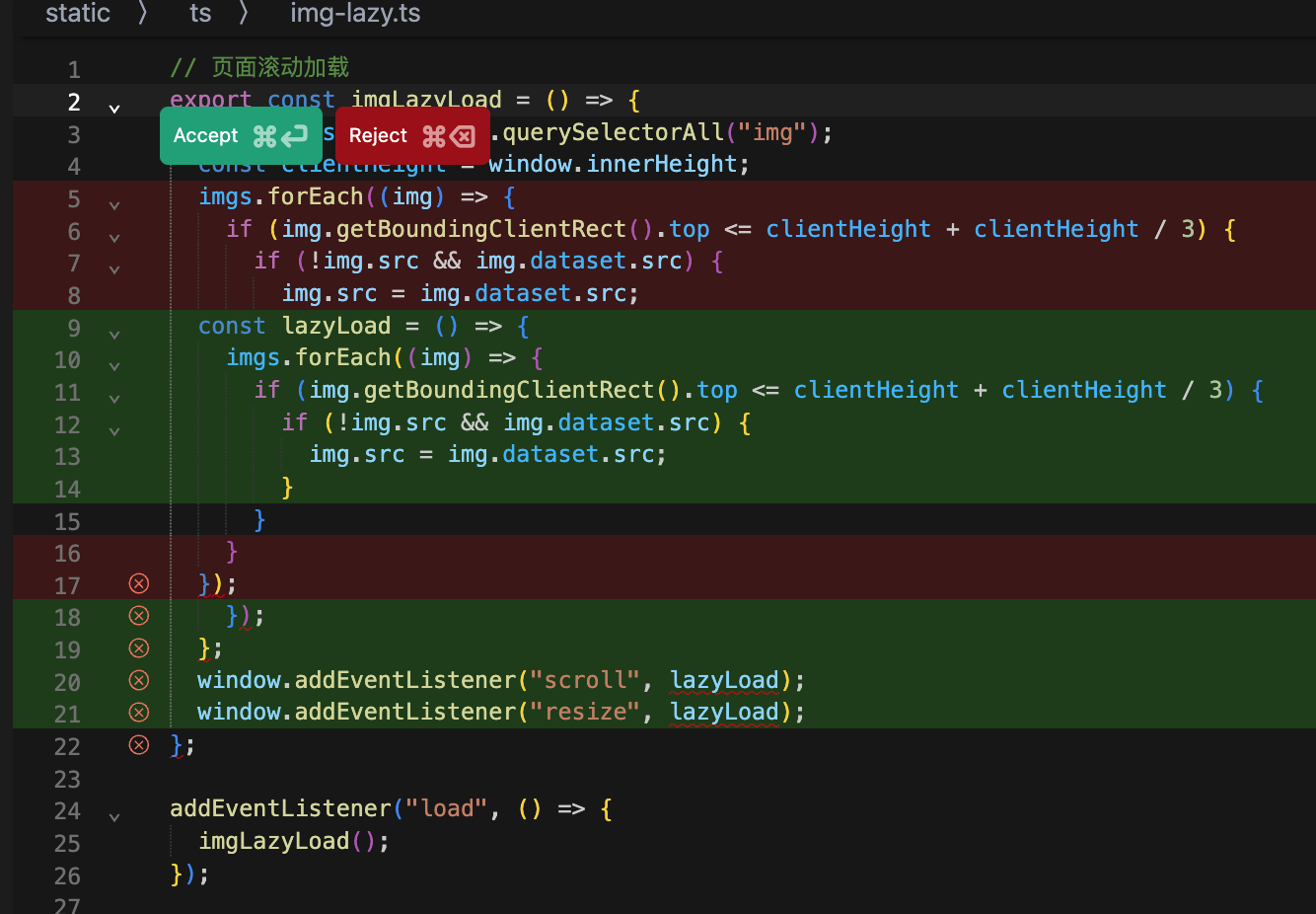Click the error icon next to line 21
Viewport: 1316px width, 914px height.
click(139, 713)
